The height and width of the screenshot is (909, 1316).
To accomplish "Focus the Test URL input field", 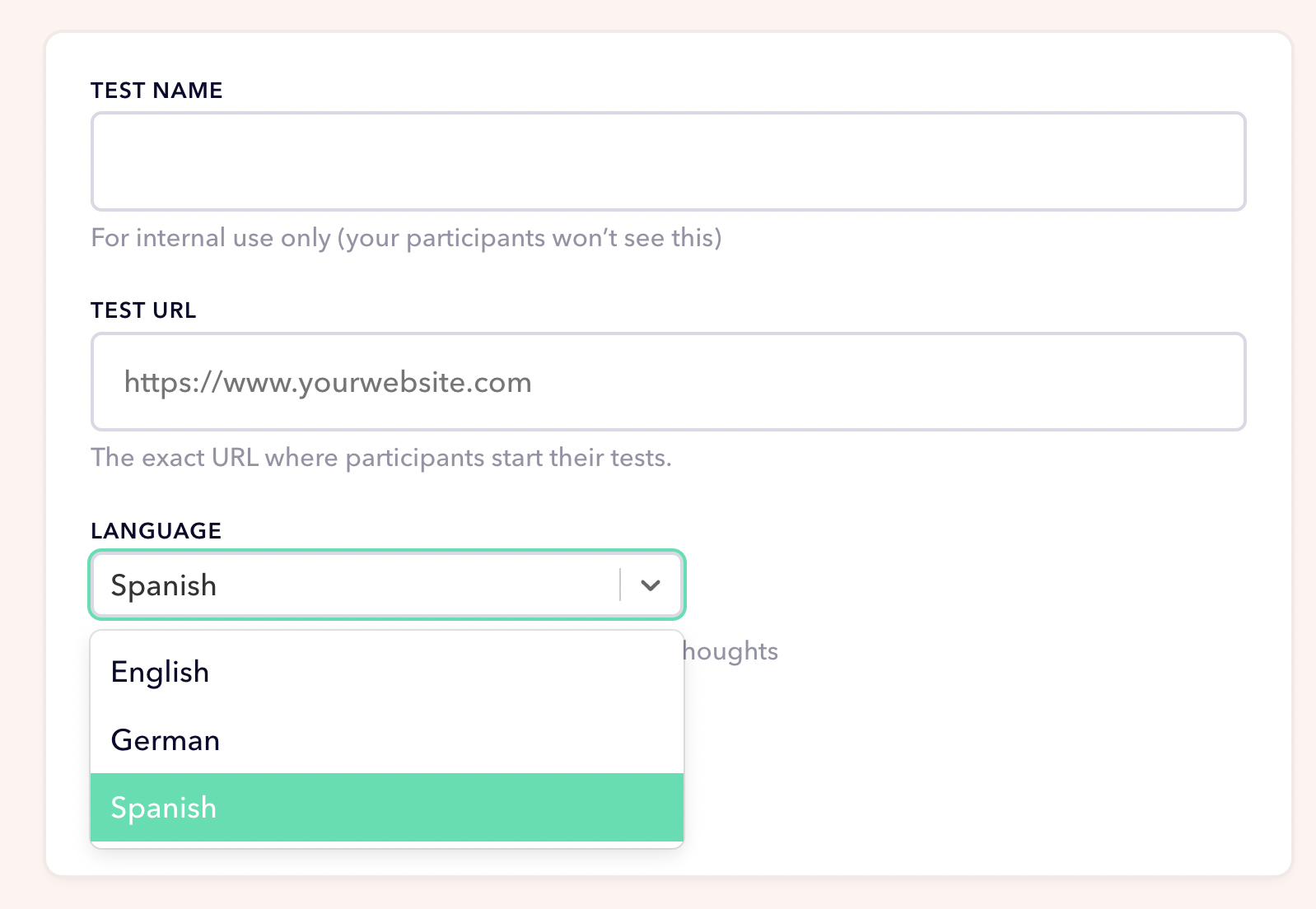I will [667, 382].
